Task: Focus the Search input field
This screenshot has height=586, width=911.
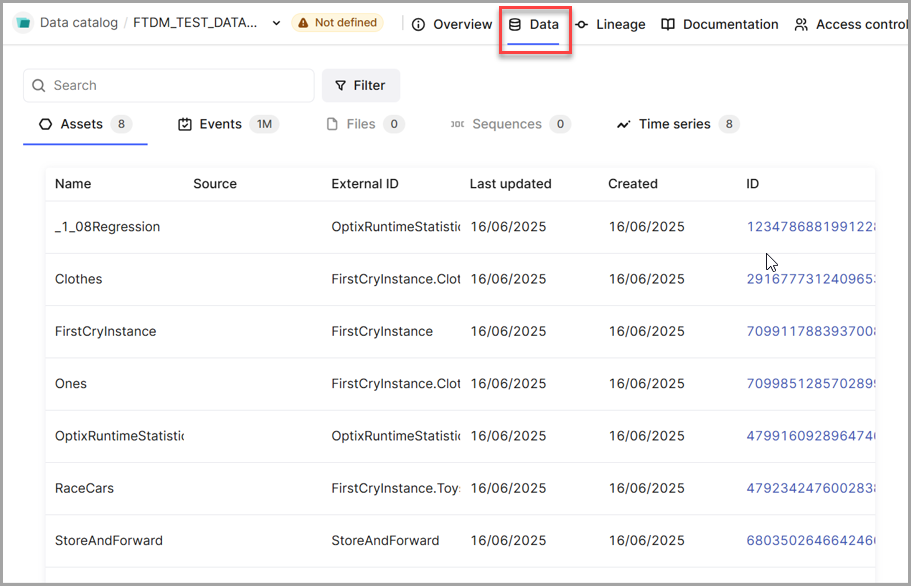Action: click(x=169, y=85)
